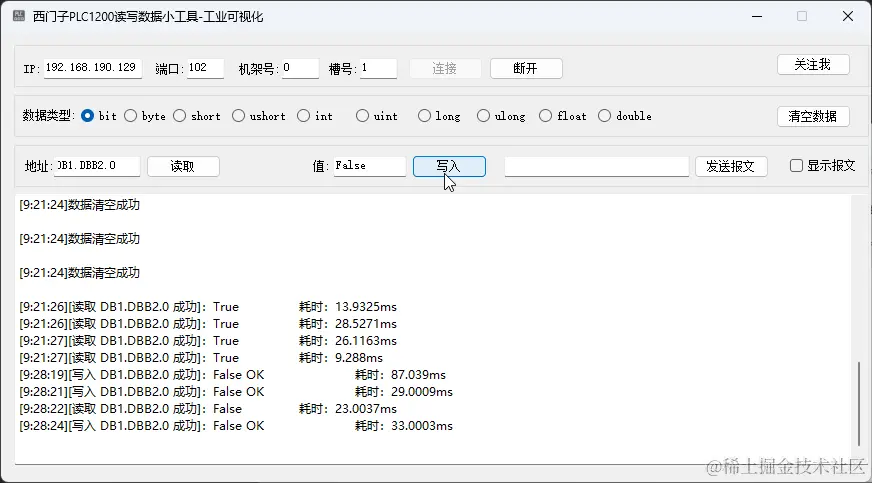Send message with 发送报文 button
872x483 pixels.
pos(731,166)
